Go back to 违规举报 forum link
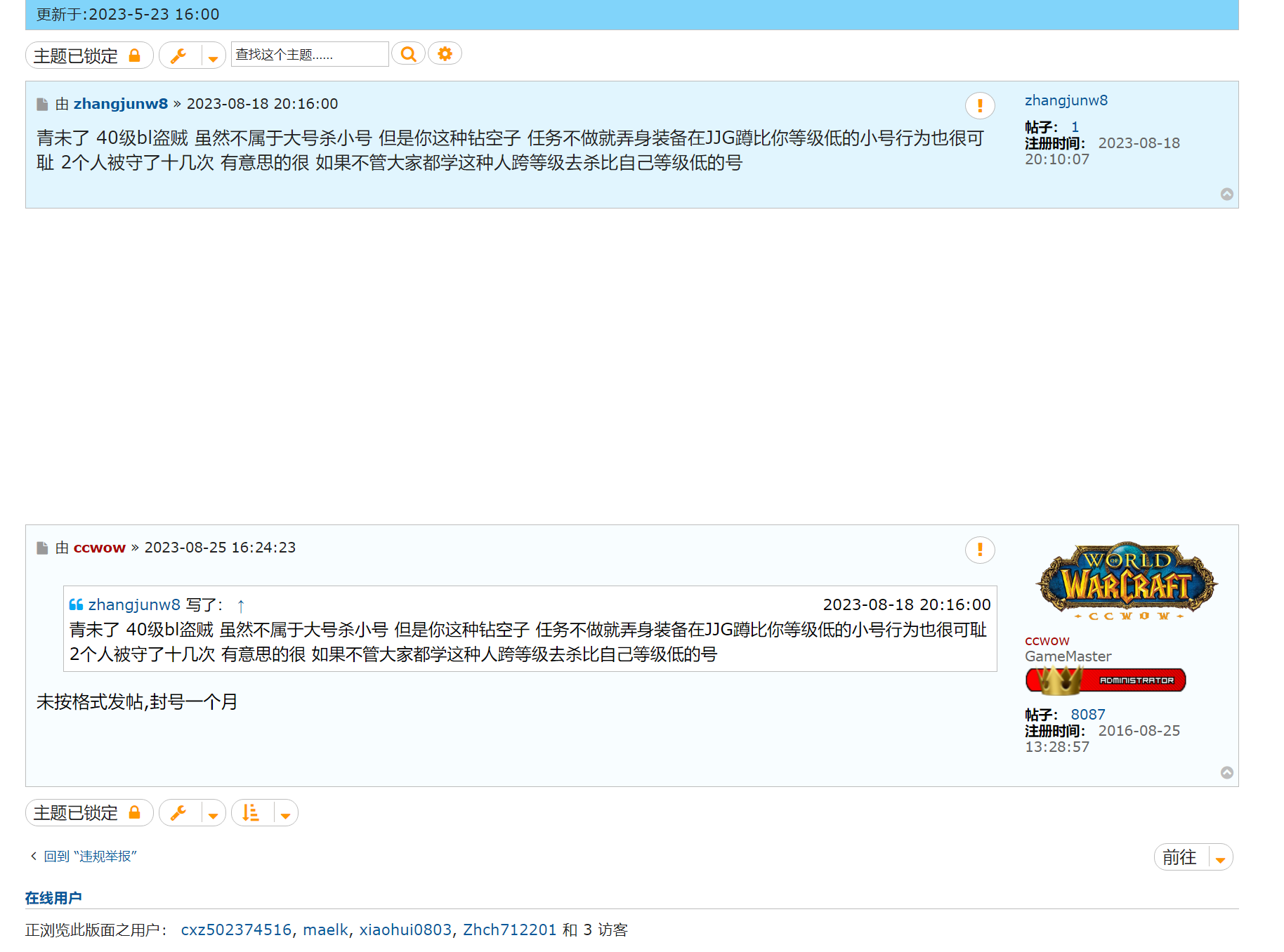 90,856
